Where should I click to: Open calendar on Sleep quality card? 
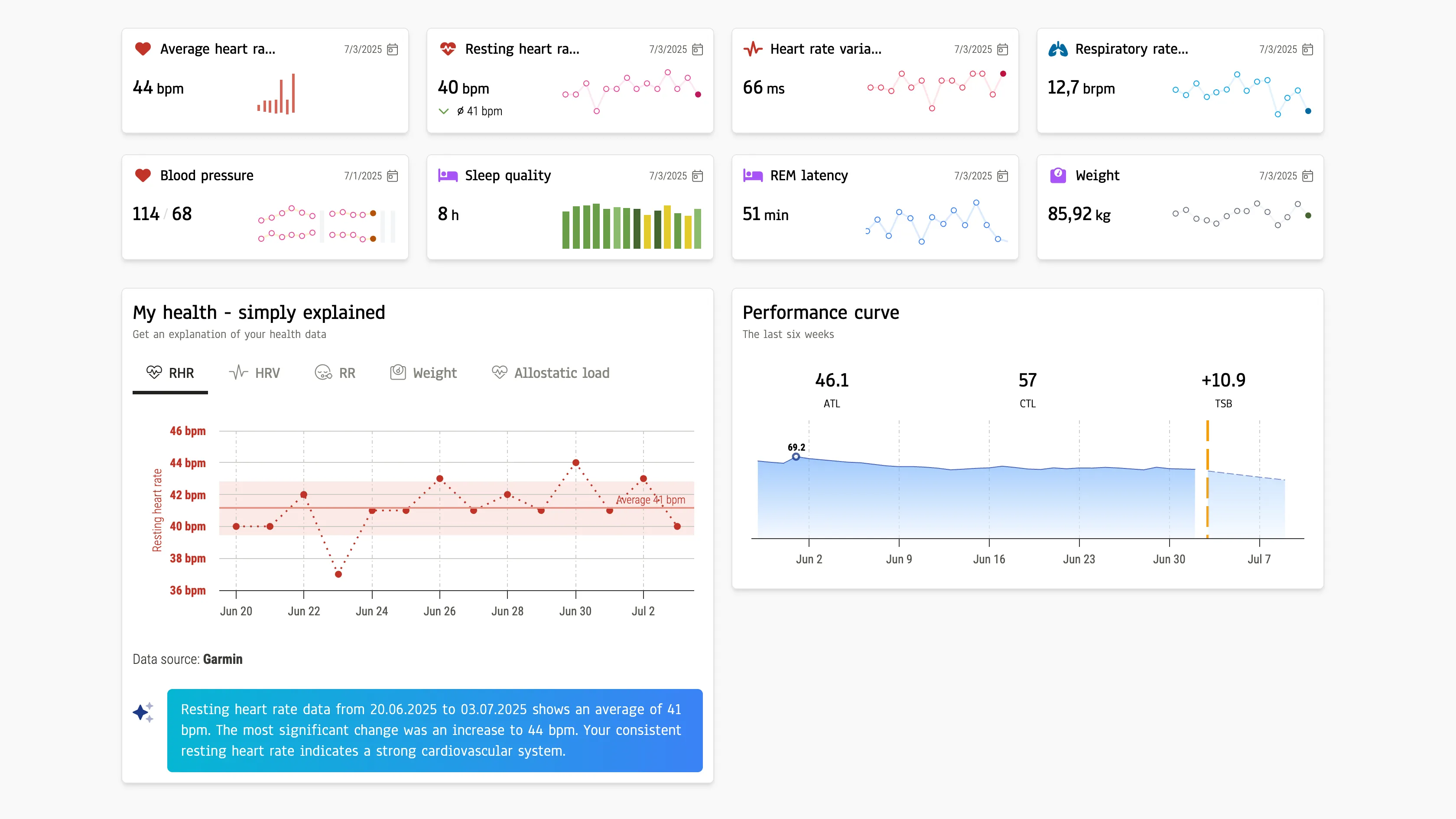[x=698, y=176]
